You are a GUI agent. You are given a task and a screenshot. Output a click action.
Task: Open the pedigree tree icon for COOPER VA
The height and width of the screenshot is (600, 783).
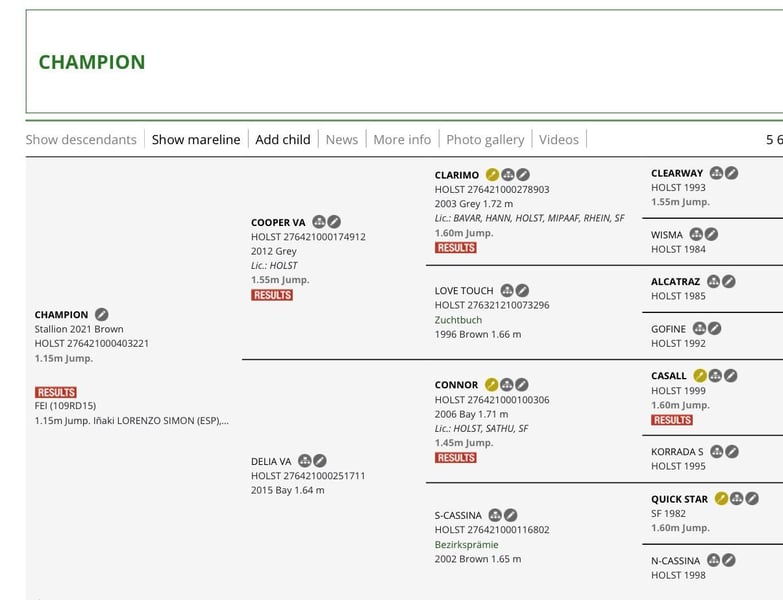click(x=319, y=222)
